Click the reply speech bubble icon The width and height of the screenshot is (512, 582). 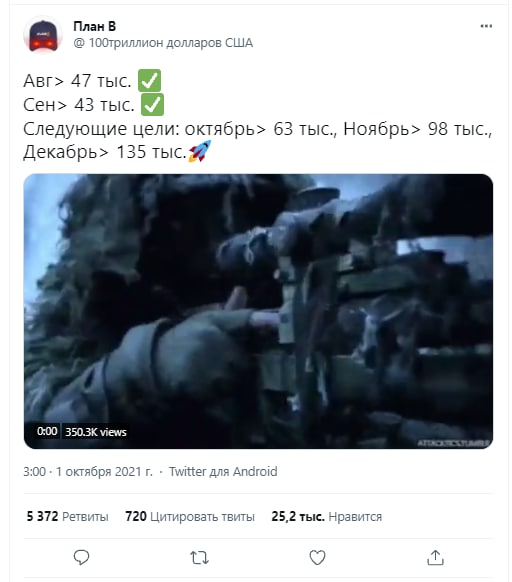81,558
